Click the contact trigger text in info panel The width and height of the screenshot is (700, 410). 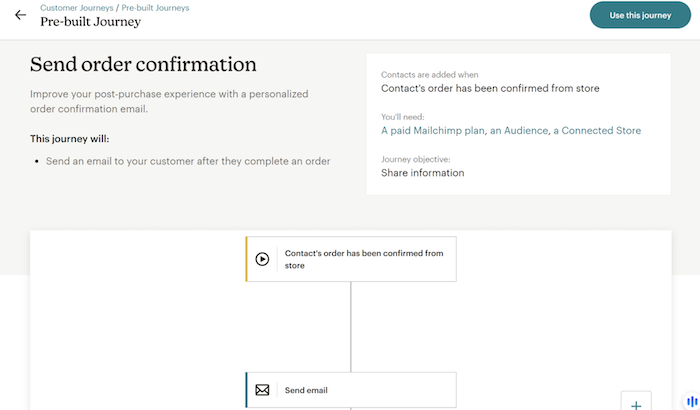point(490,88)
